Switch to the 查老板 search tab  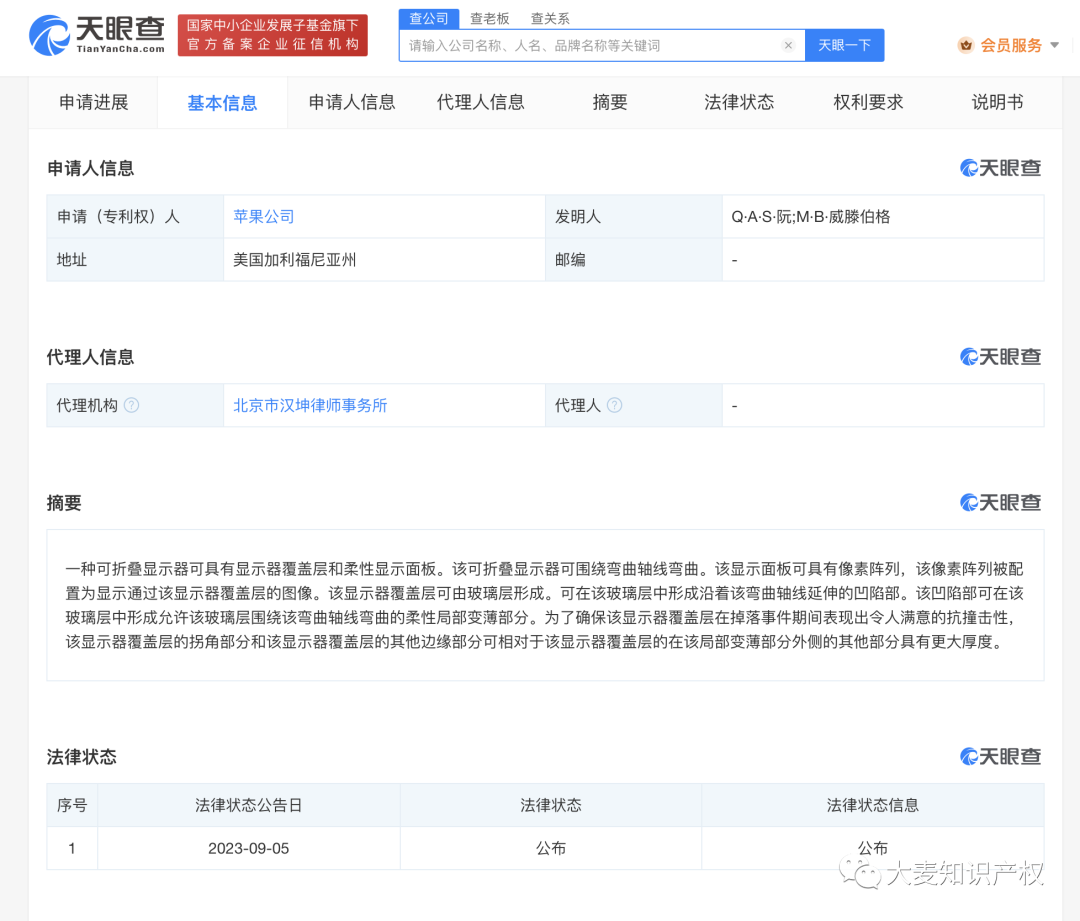click(490, 18)
